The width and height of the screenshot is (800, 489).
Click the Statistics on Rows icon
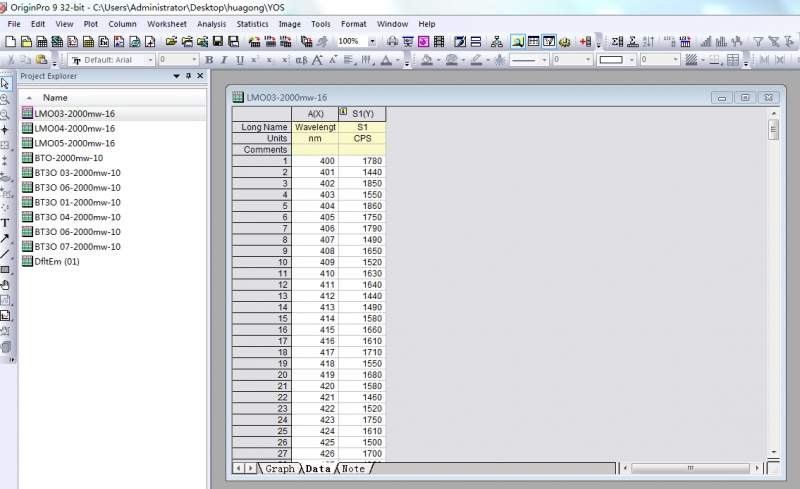coord(633,41)
